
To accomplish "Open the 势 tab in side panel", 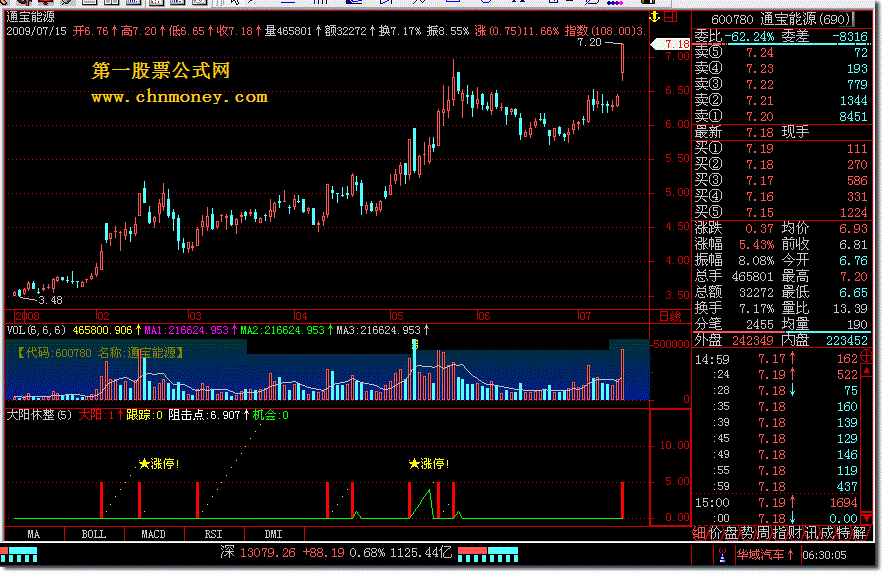I will tap(747, 533).
